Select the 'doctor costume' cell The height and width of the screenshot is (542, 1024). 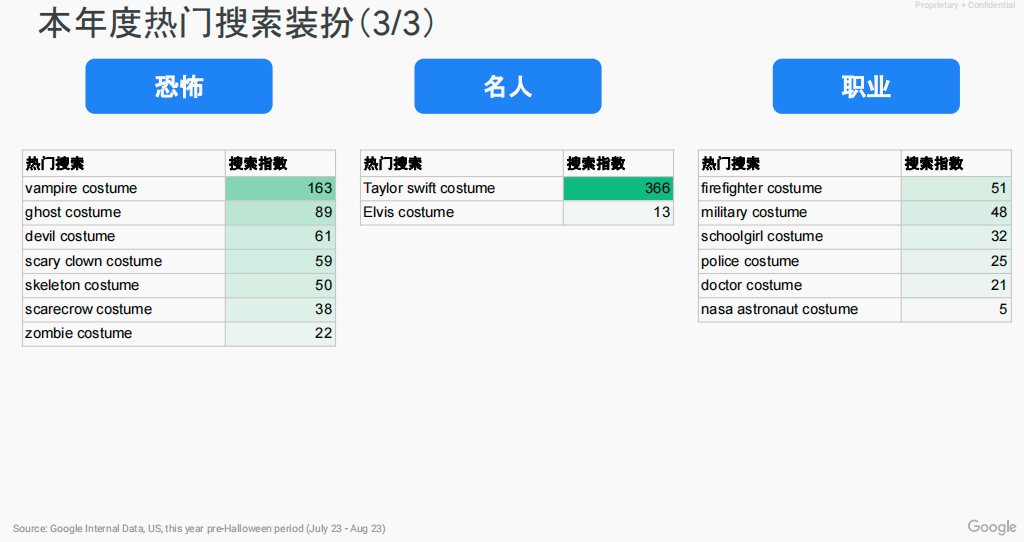[800, 285]
